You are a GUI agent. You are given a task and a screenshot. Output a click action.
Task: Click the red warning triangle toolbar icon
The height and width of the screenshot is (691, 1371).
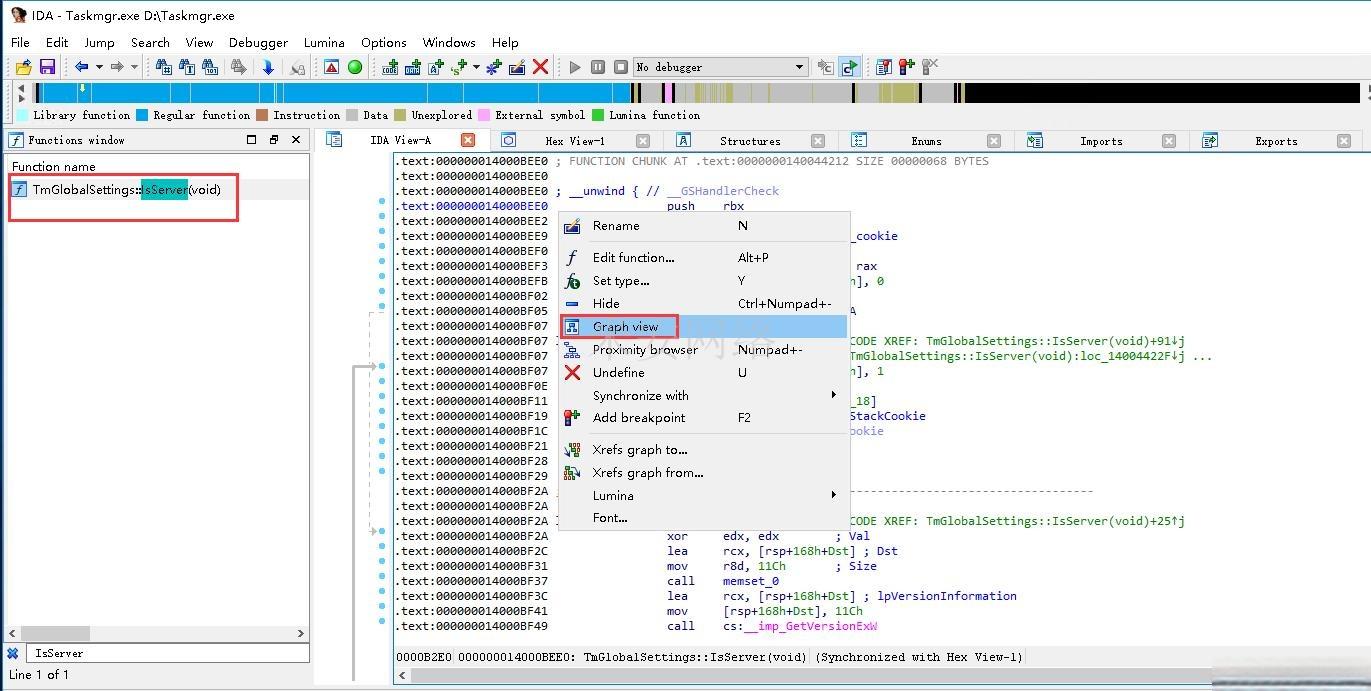coord(331,67)
